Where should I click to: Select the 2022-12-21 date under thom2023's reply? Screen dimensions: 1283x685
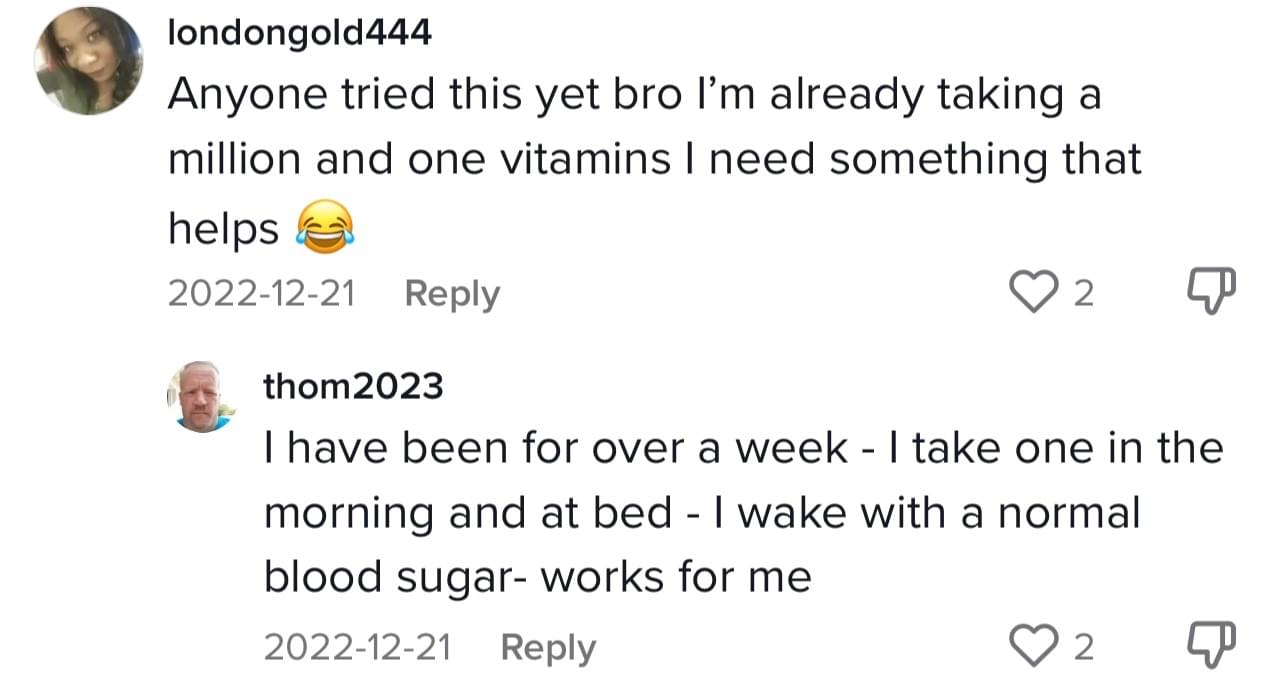click(x=357, y=648)
